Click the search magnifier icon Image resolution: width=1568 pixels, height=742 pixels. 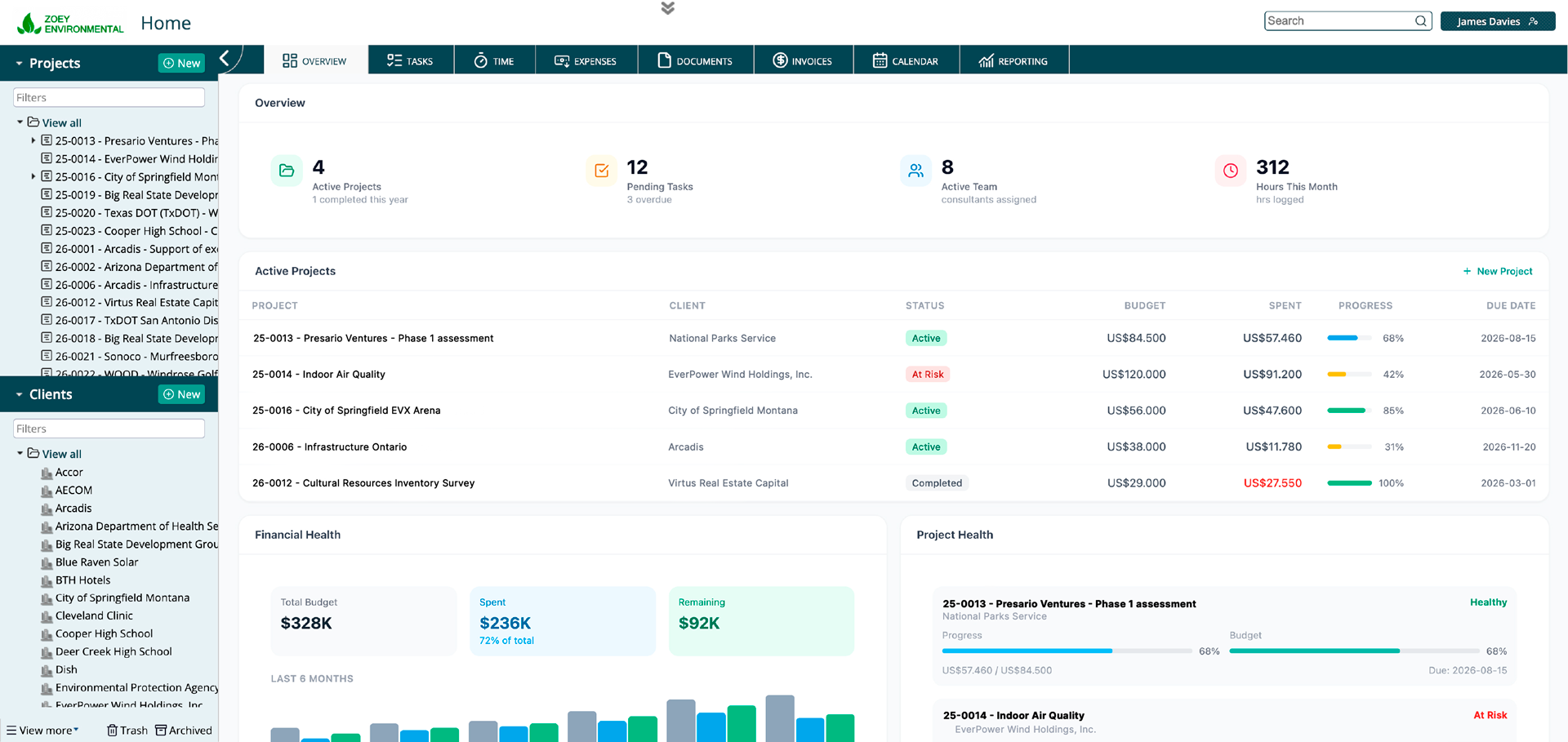point(1421,21)
